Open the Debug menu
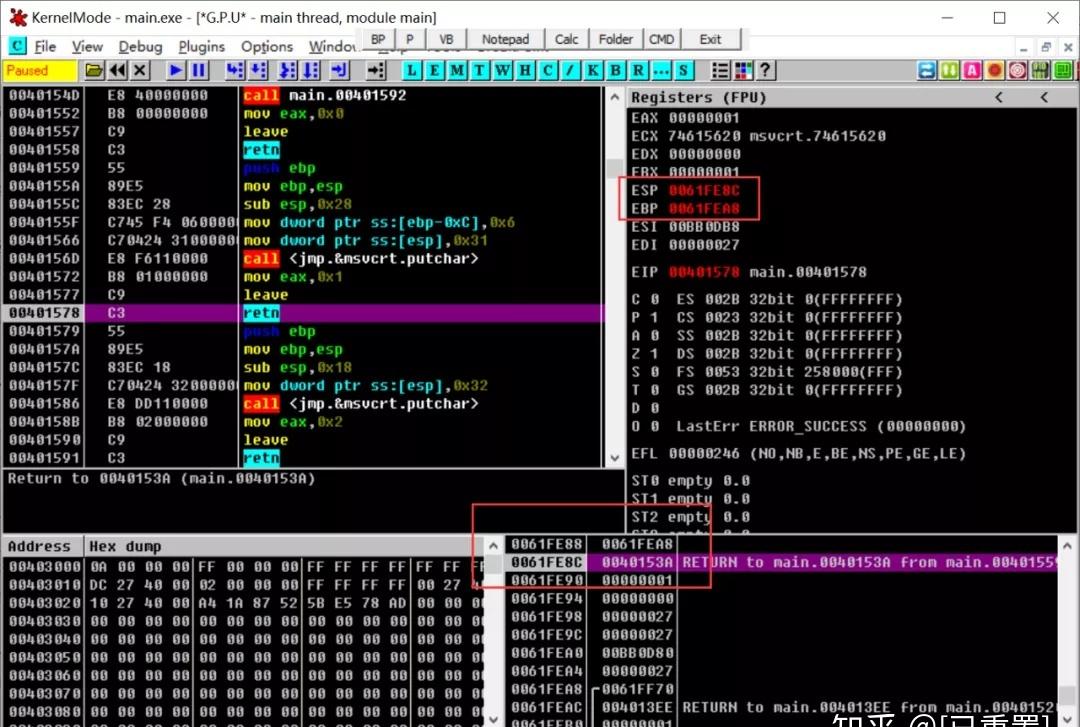This screenshot has width=1080, height=727. point(141,46)
